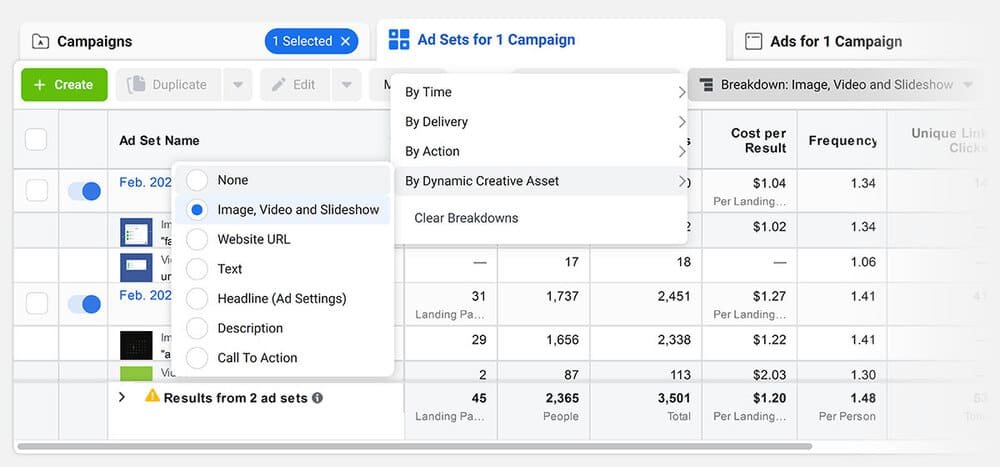Click the Edit button
This screenshot has width=1000, height=467.
pyautogui.click(x=295, y=85)
